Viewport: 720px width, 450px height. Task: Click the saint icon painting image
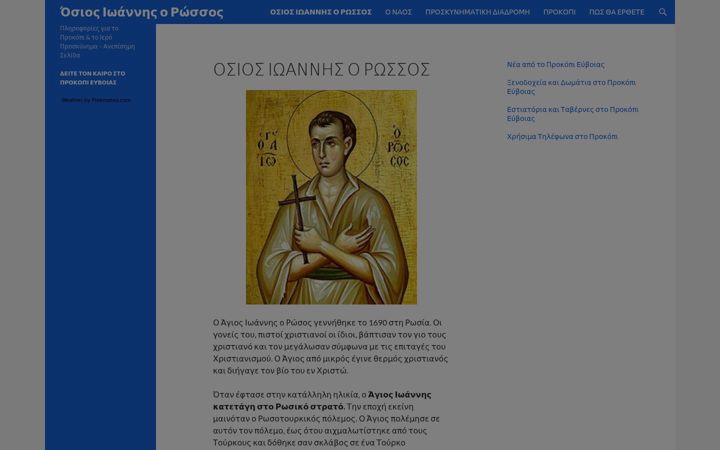[x=331, y=197]
